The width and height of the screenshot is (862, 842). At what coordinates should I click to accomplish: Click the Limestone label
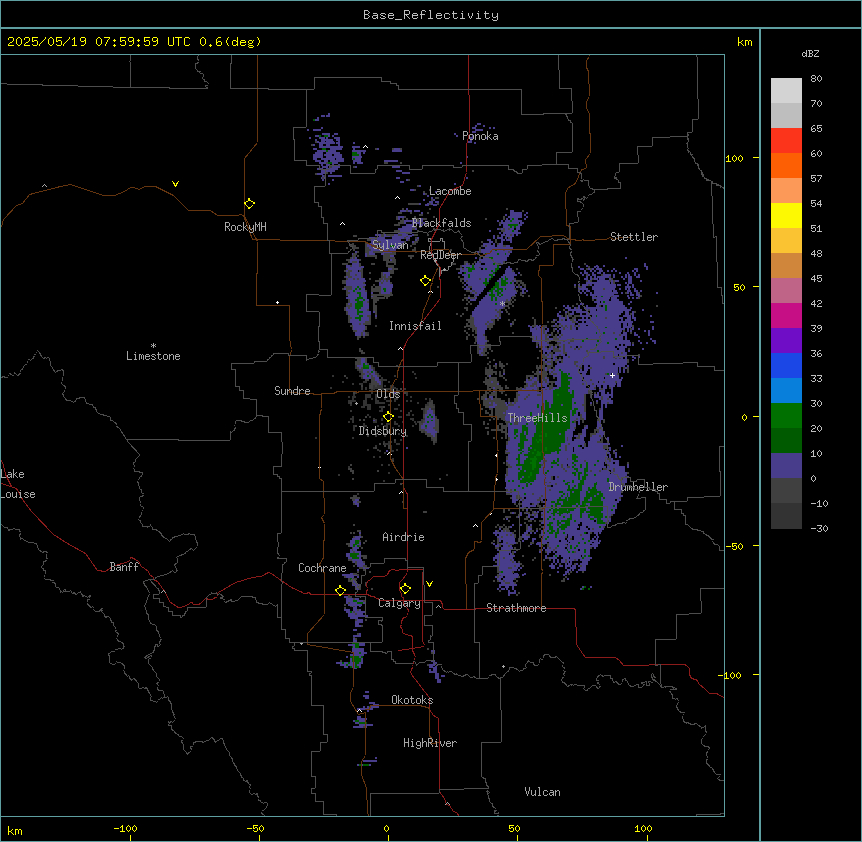point(153,356)
